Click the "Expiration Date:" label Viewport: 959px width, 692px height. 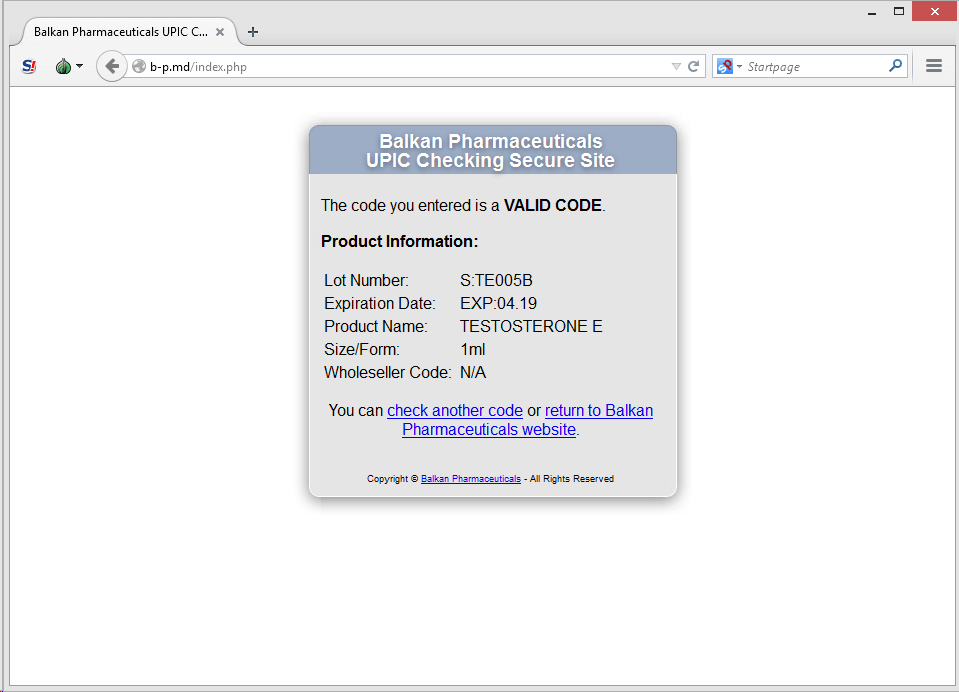[380, 303]
